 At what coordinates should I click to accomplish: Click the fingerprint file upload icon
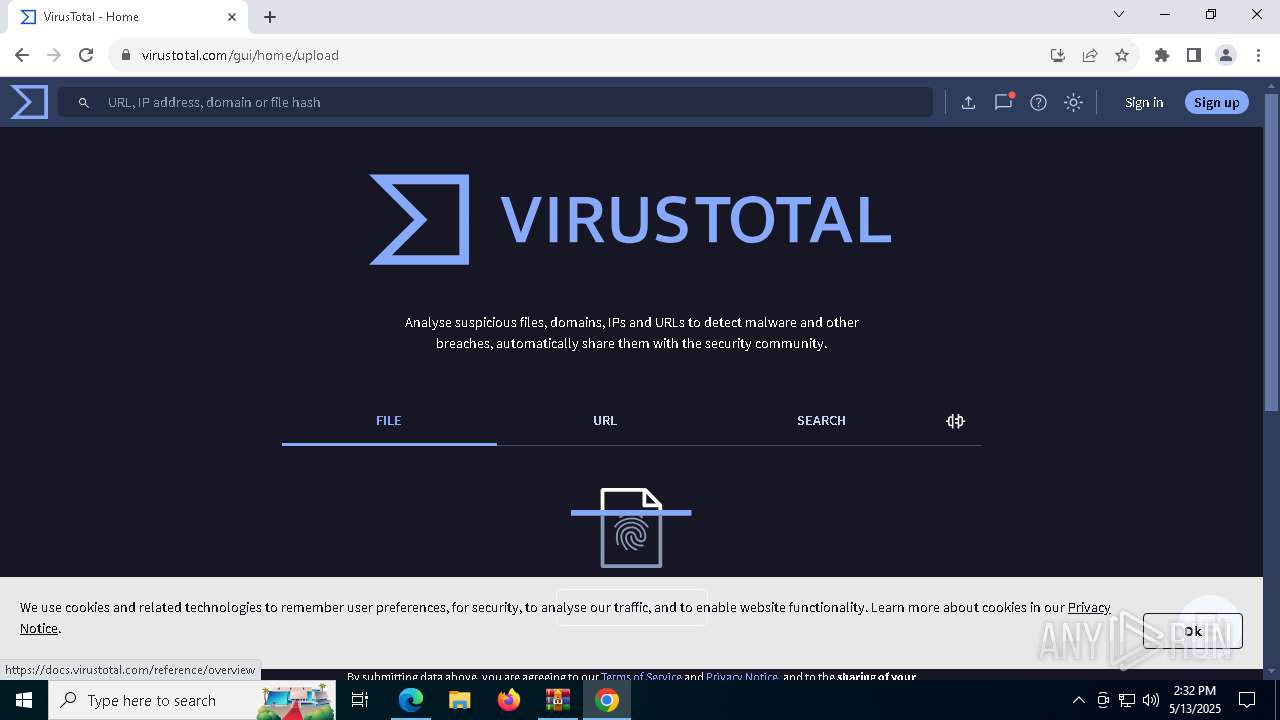click(631, 527)
